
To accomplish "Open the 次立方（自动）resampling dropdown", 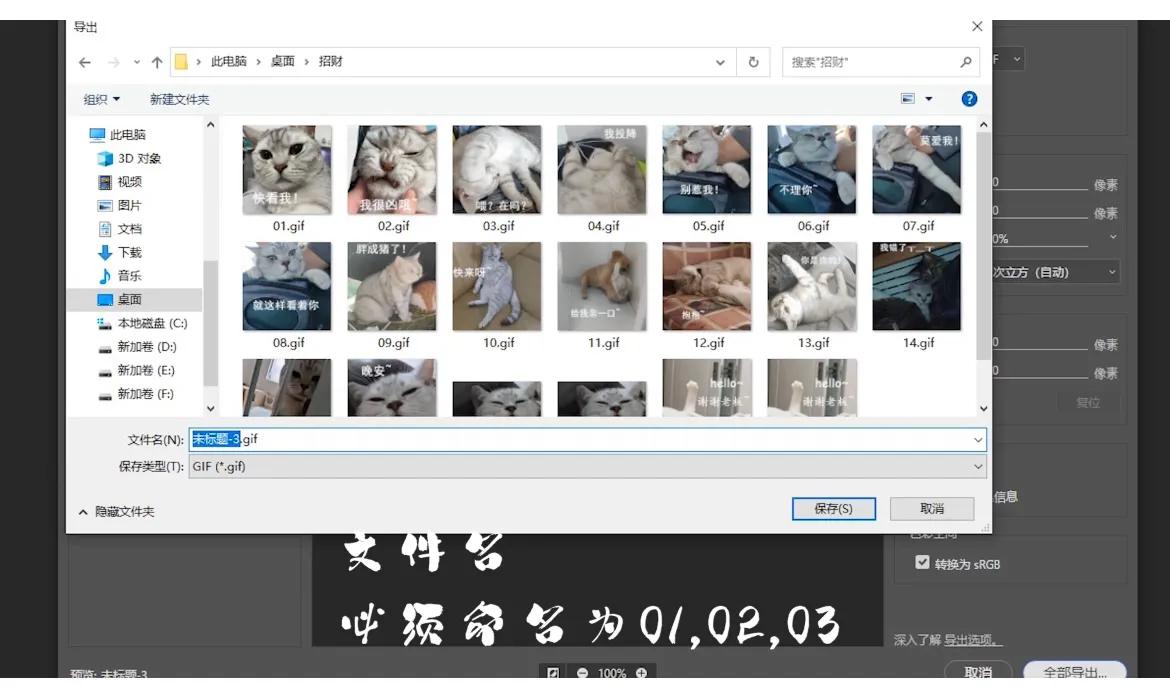I will [1040, 271].
